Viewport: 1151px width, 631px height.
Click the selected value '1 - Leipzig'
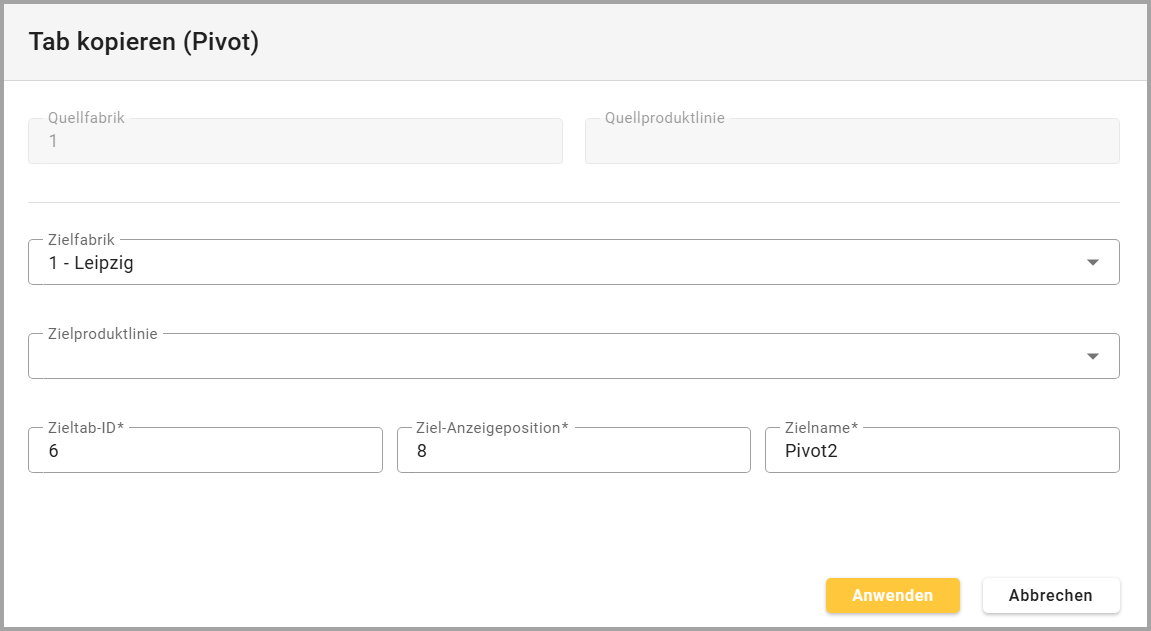point(91,264)
